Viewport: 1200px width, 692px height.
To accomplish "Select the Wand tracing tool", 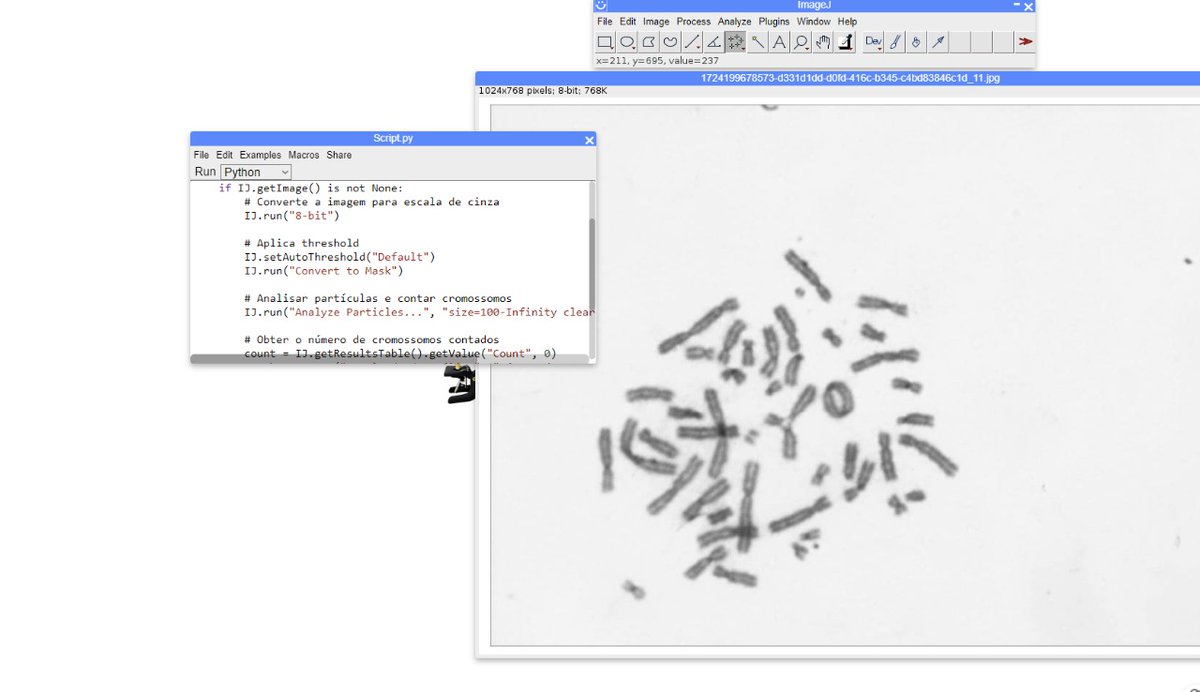I will [758, 42].
